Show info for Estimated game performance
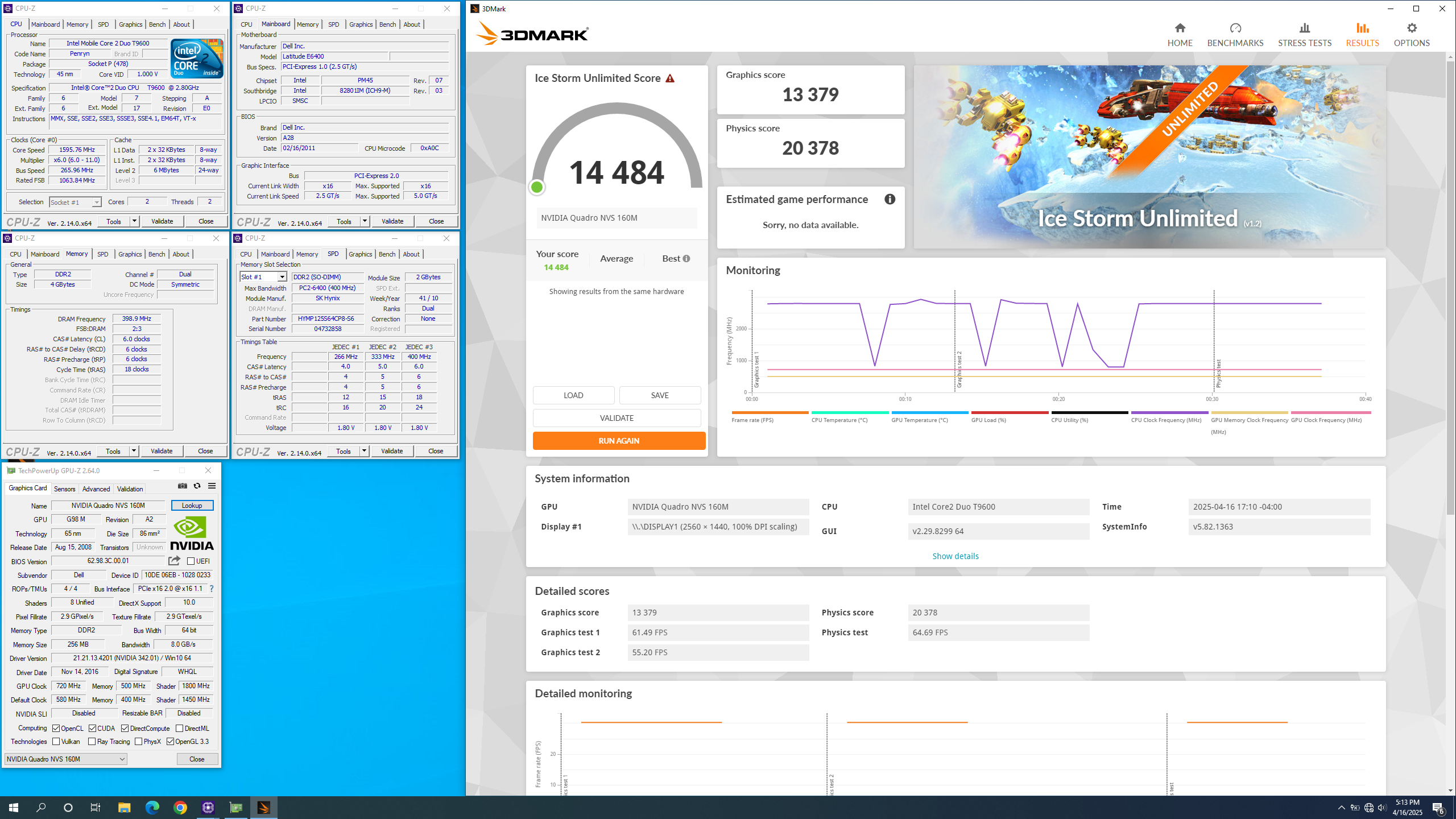Viewport: 1456px width, 819px height. 890,199
